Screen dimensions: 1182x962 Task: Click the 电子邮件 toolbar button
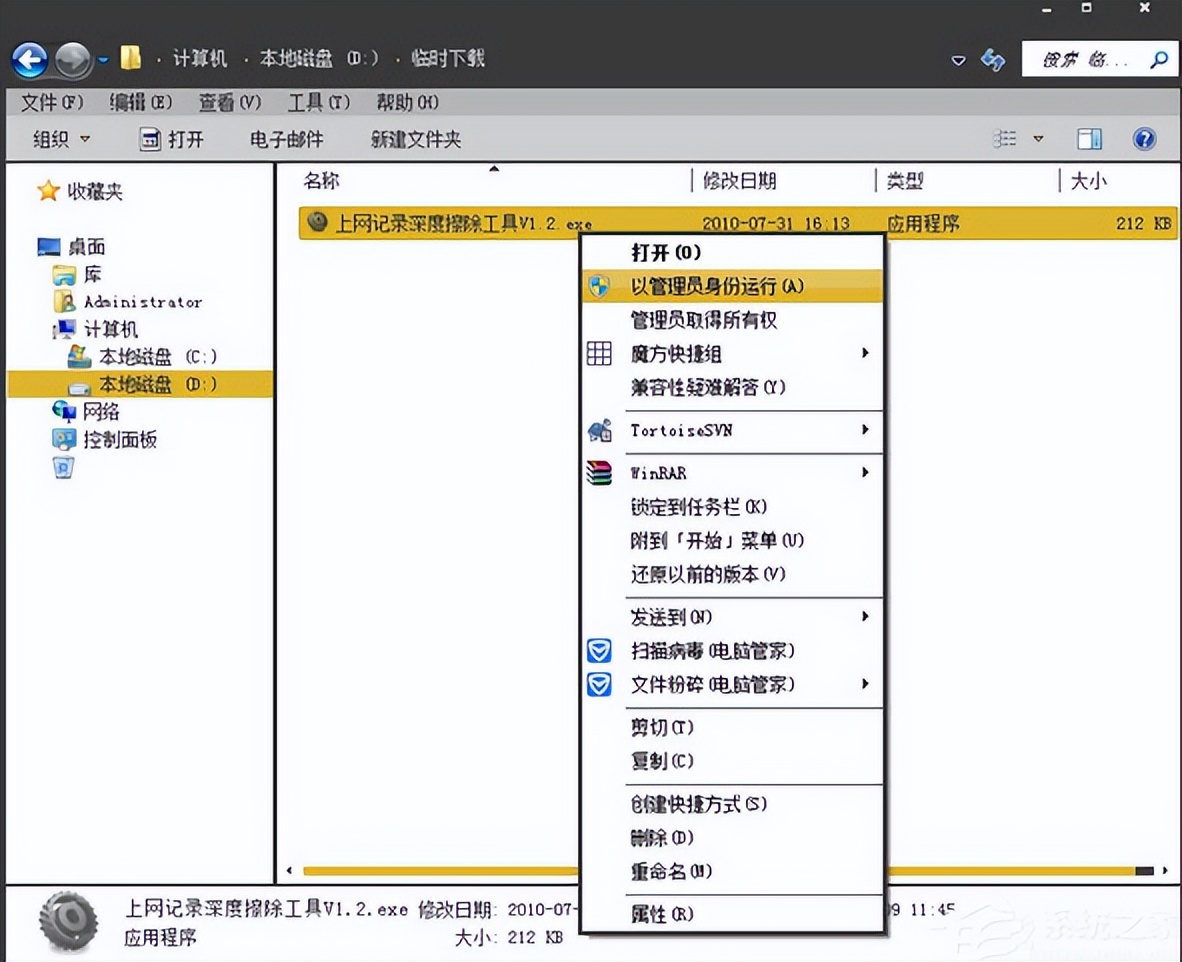pyautogui.click(x=288, y=139)
